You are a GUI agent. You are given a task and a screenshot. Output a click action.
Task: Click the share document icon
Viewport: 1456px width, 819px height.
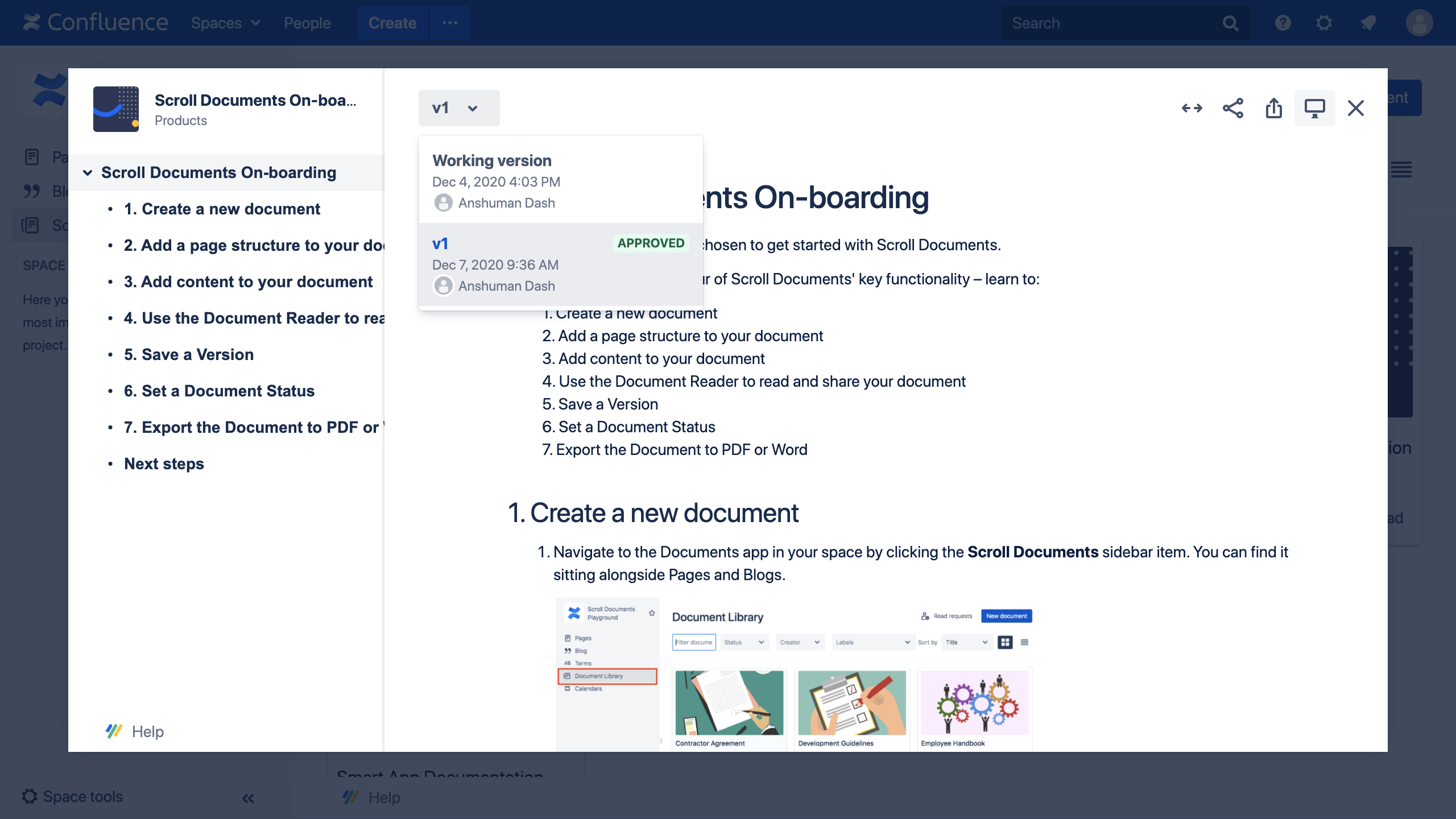pos(1232,108)
